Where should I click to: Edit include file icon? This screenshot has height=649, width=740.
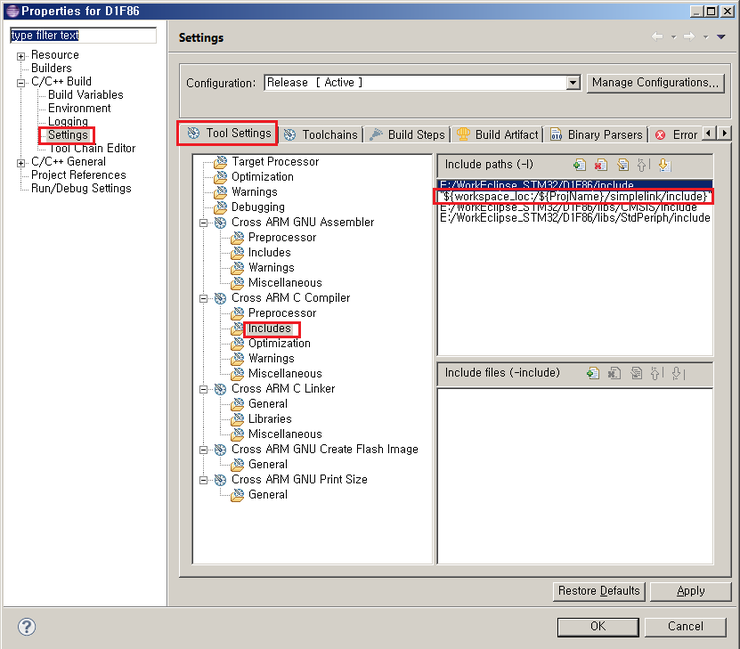(x=636, y=373)
